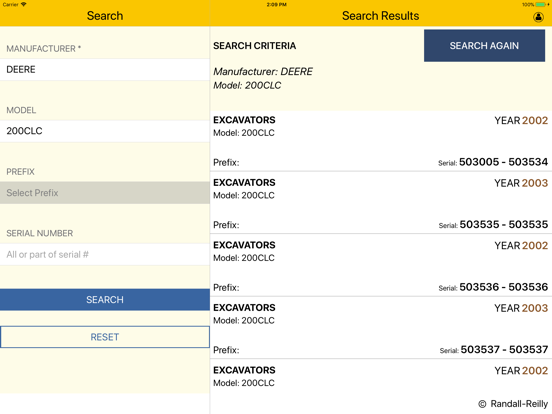Viewport: 552px width, 414px height.
Task: Focus the Model field containing 200CLC
Action: (105, 131)
